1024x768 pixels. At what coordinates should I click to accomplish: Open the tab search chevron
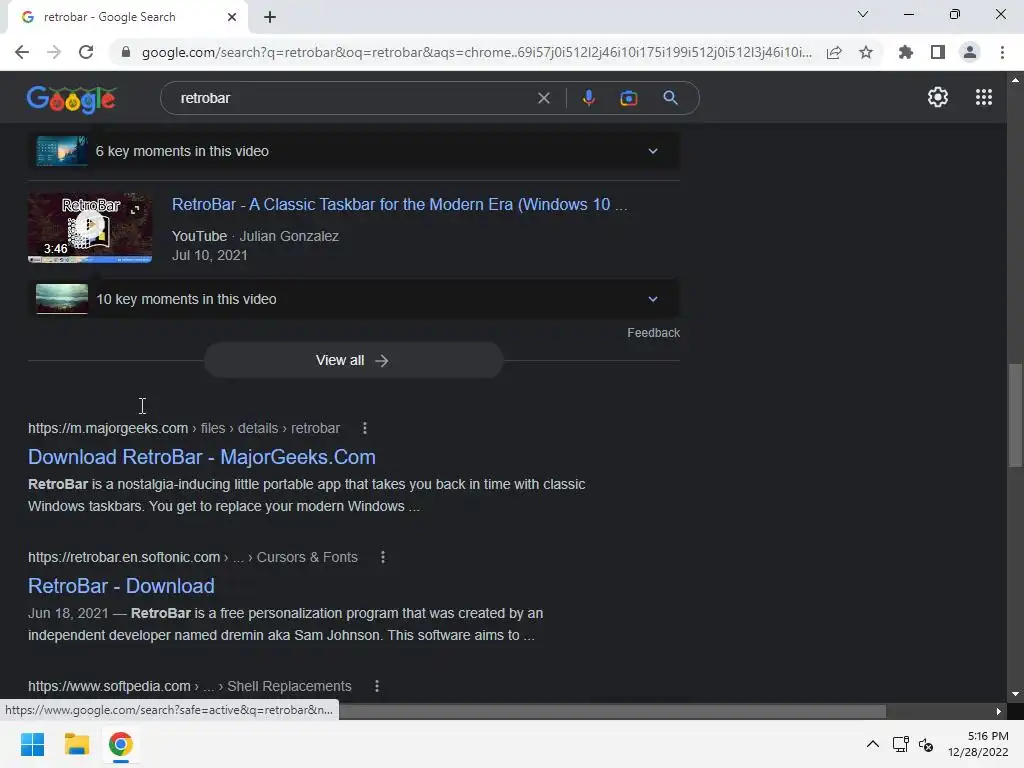point(863,14)
